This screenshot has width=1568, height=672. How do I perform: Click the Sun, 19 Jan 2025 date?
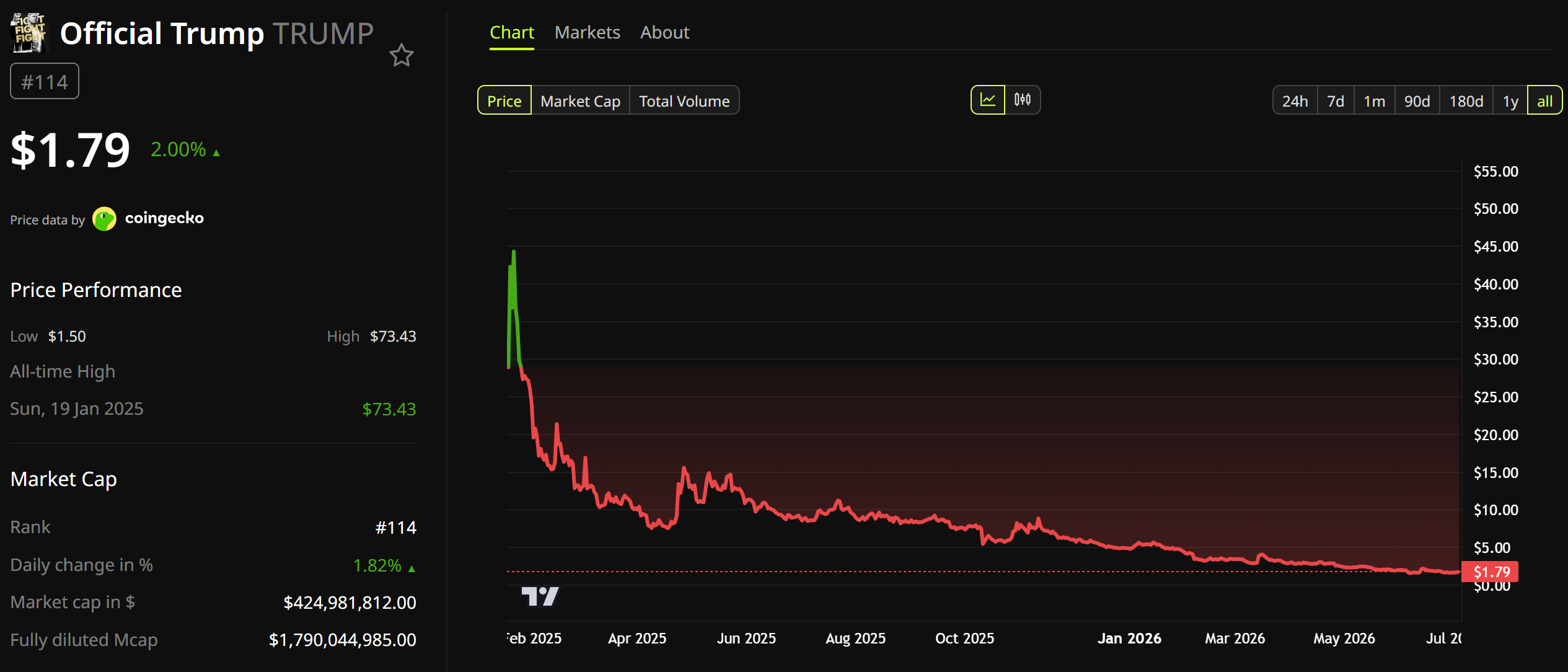(x=77, y=409)
